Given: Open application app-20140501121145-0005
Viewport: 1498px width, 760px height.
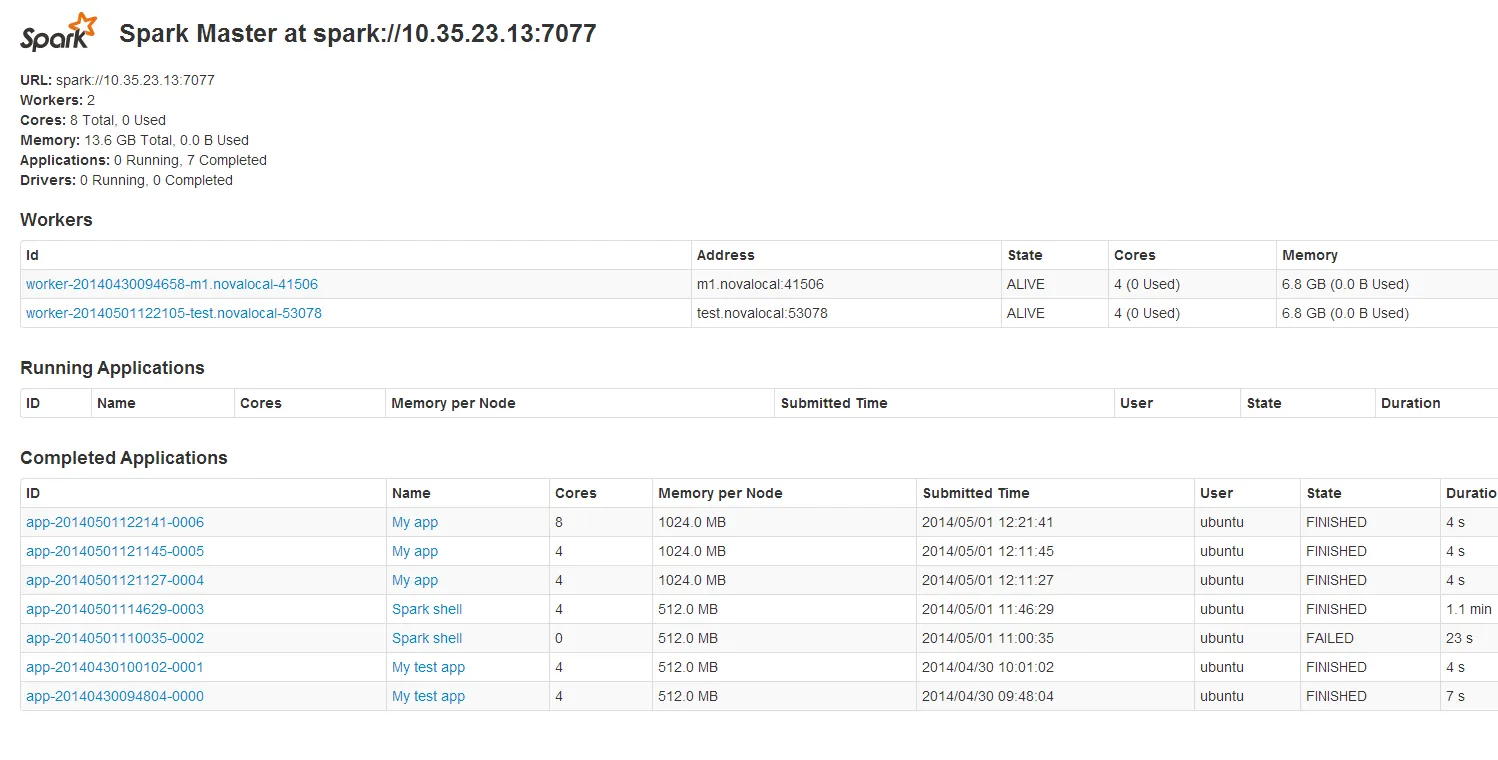Looking at the screenshot, I should coord(115,551).
